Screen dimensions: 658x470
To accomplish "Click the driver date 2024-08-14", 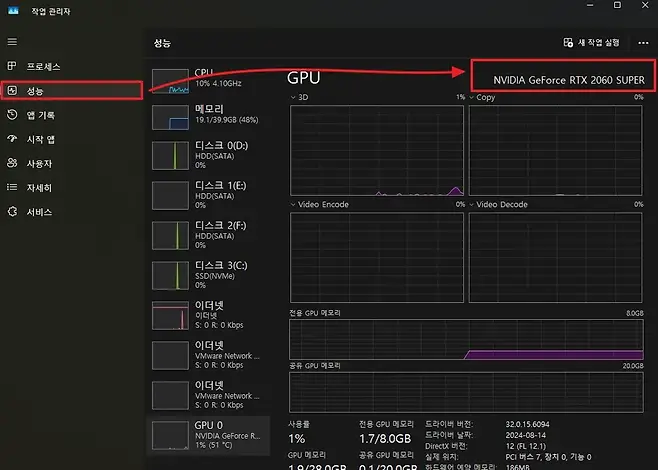I will coord(525,435).
